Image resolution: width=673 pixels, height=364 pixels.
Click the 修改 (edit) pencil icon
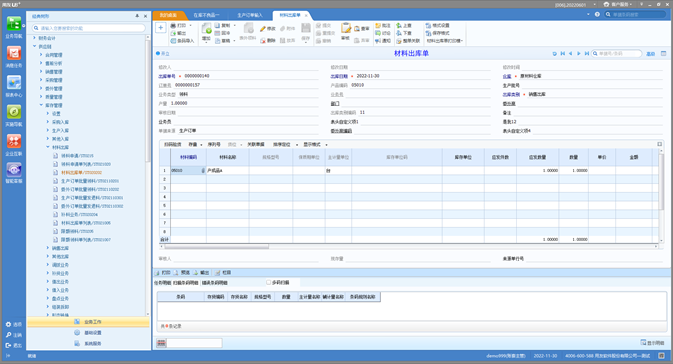(x=263, y=29)
